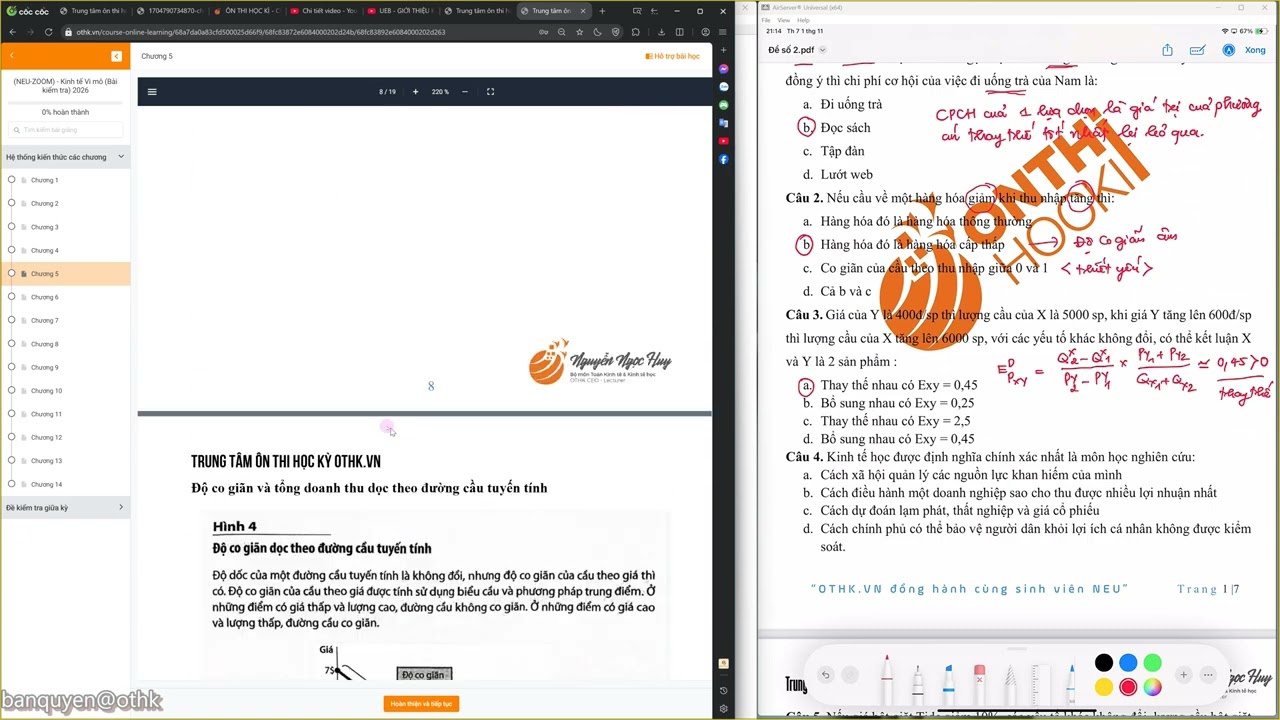Open more options with the three-dots markup button

pyautogui.click(x=1208, y=675)
